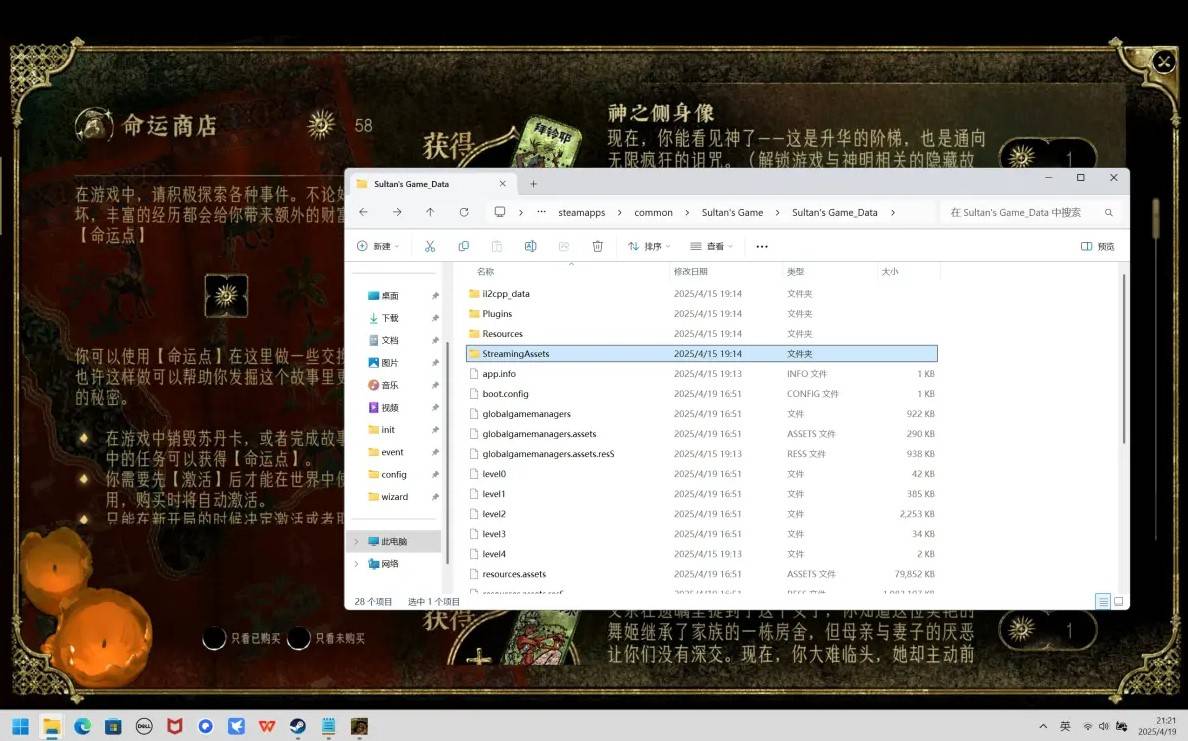Navigate to steamapps via the breadcrumb
The height and width of the screenshot is (741, 1188).
pyautogui.click(x=581, y=212)
